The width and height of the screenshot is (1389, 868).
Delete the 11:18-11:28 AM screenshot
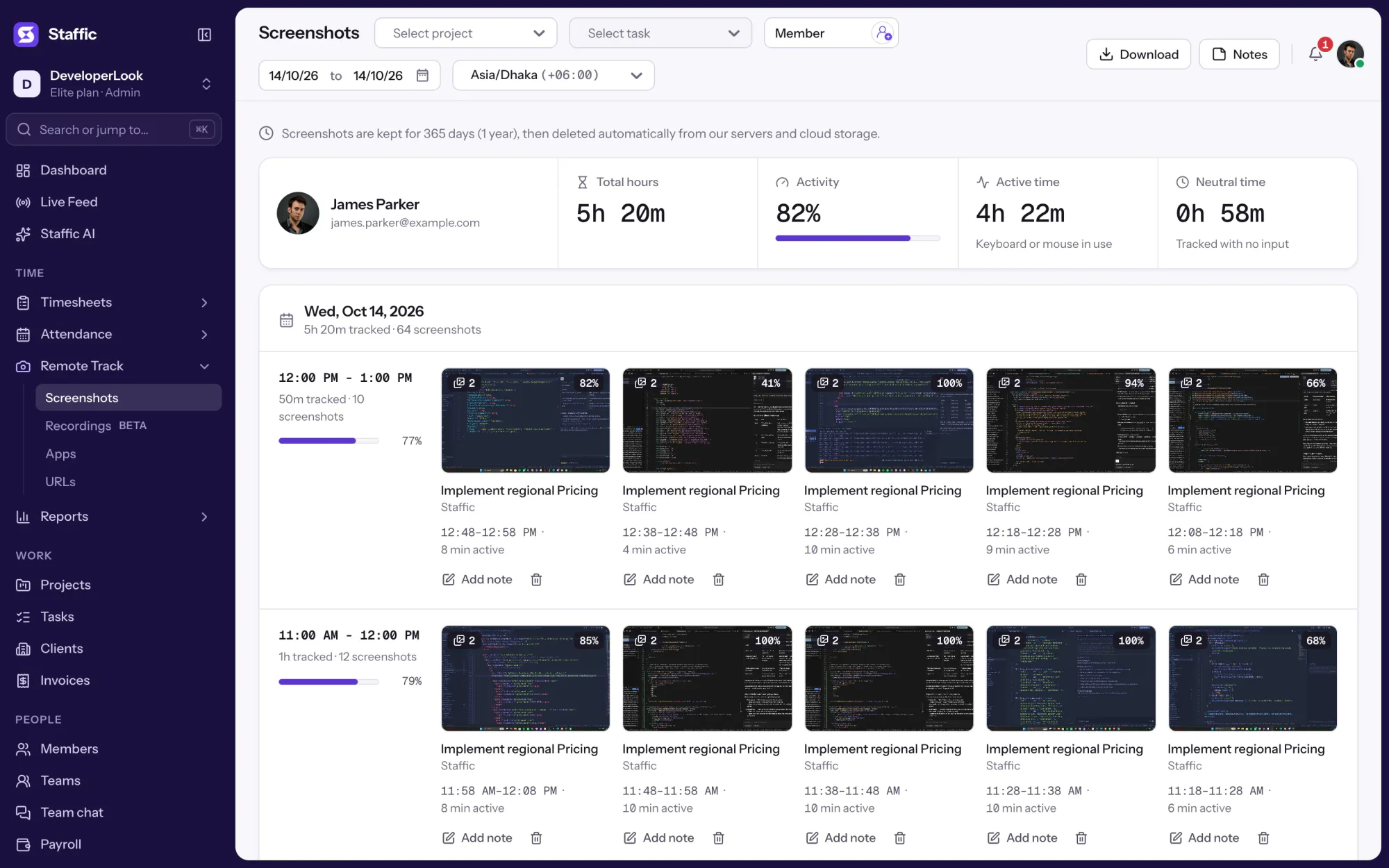pos(1263,838)
